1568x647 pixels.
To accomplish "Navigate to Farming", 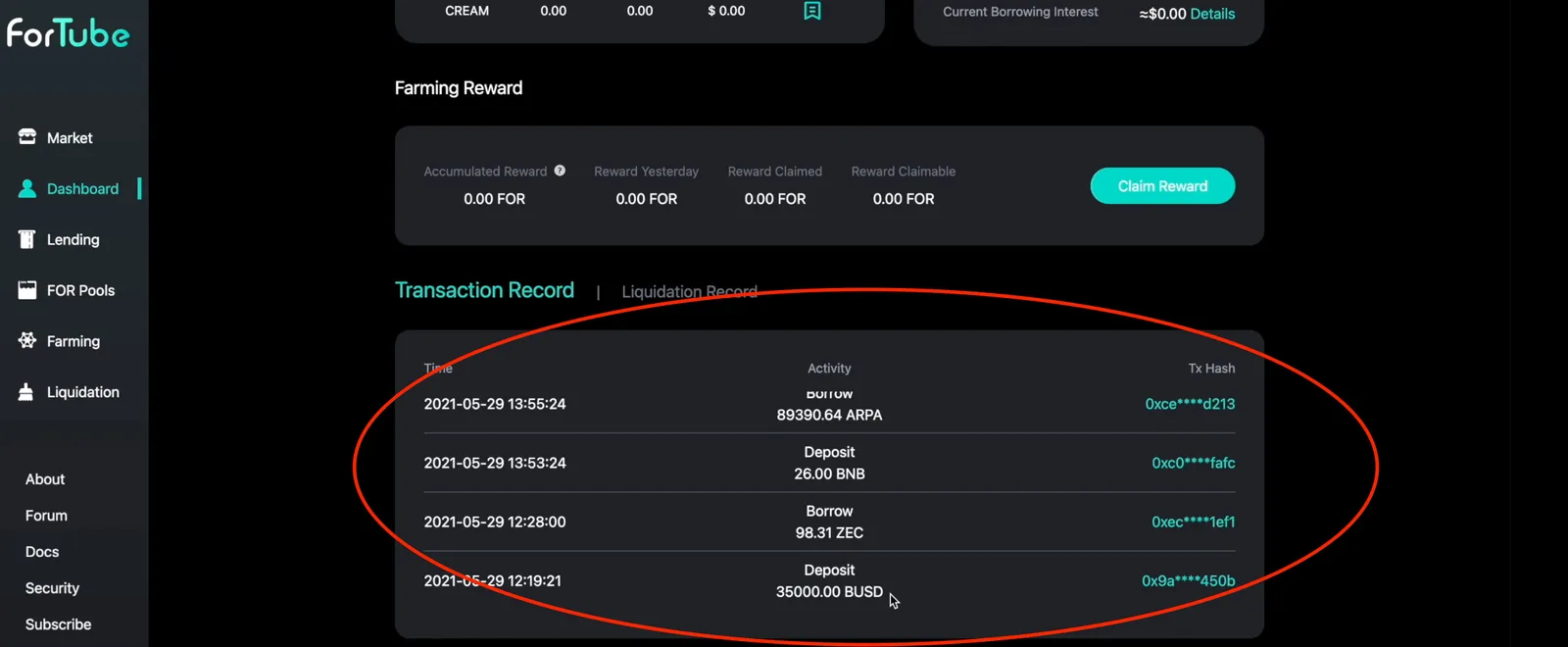I will tap(73, 342).
